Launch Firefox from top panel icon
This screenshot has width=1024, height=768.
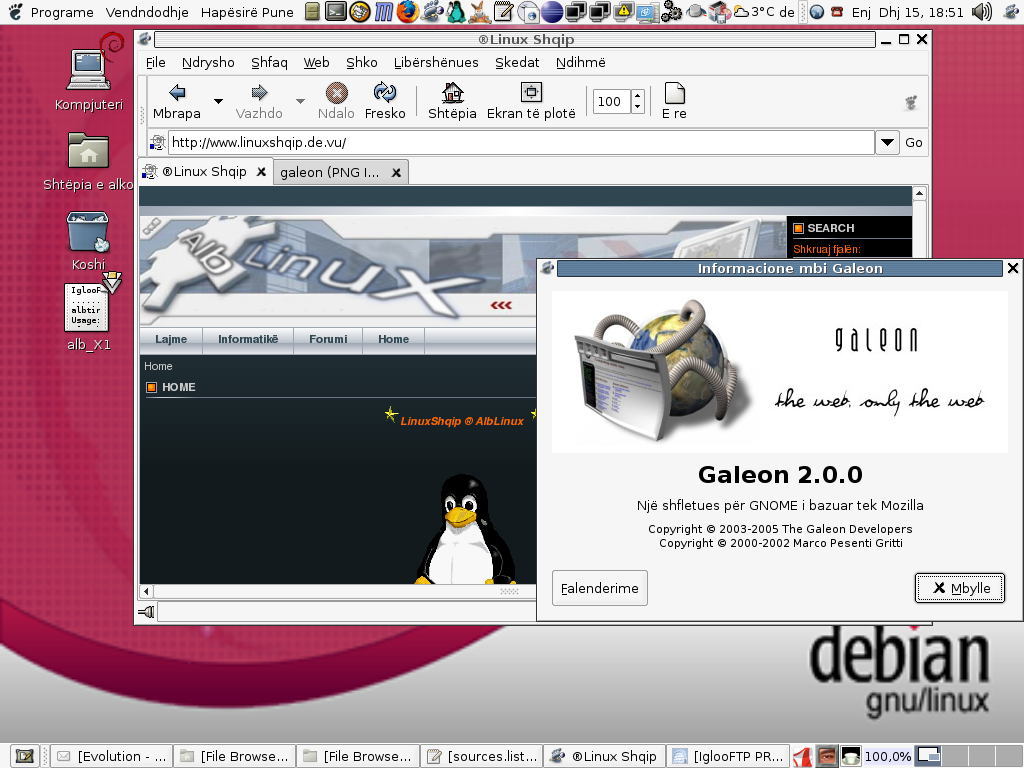pos(408,11)
